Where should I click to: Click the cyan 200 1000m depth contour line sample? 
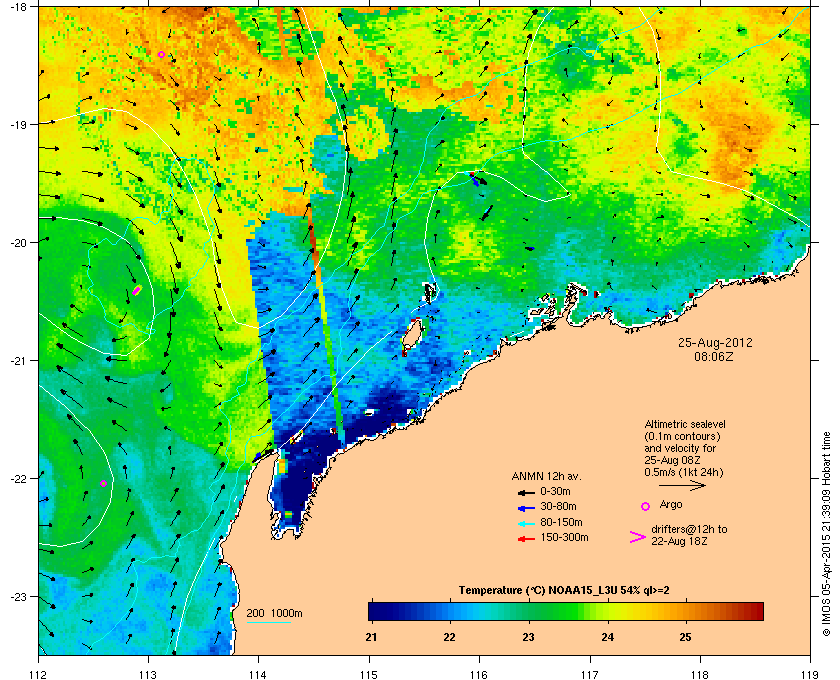268,622
